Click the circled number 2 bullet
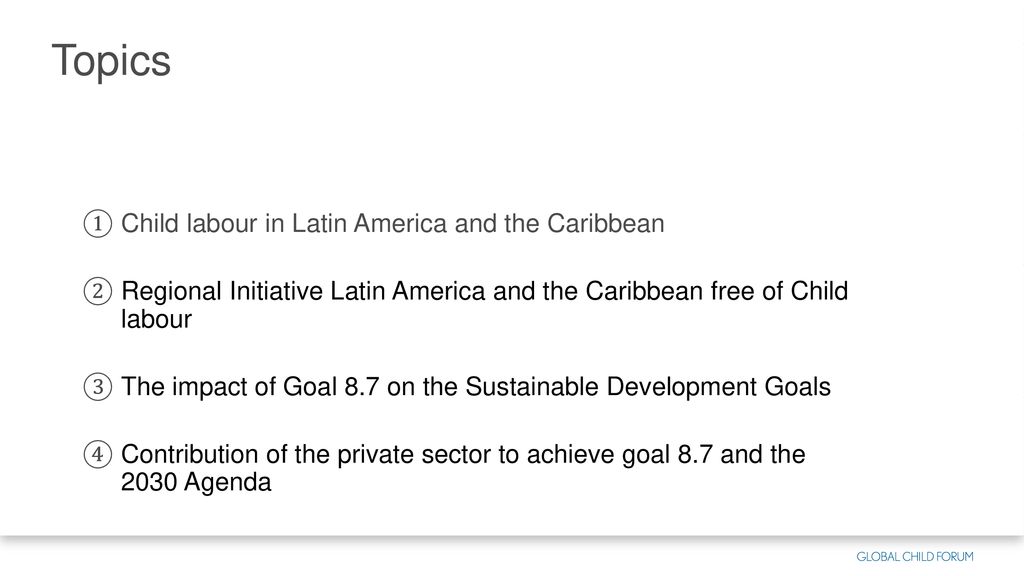Image resolution: width=1024 pixels, height=576 pixels. click(x=98, y=291)
